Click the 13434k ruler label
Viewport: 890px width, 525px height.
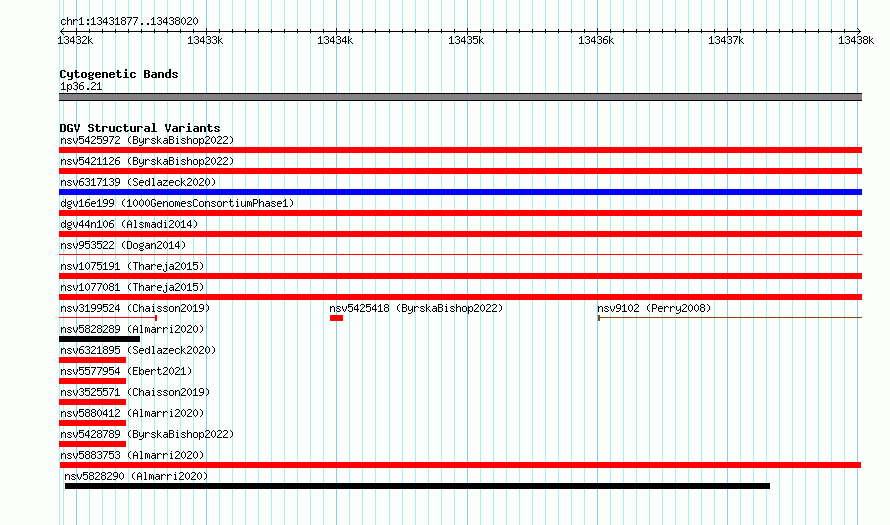(335, 40)
